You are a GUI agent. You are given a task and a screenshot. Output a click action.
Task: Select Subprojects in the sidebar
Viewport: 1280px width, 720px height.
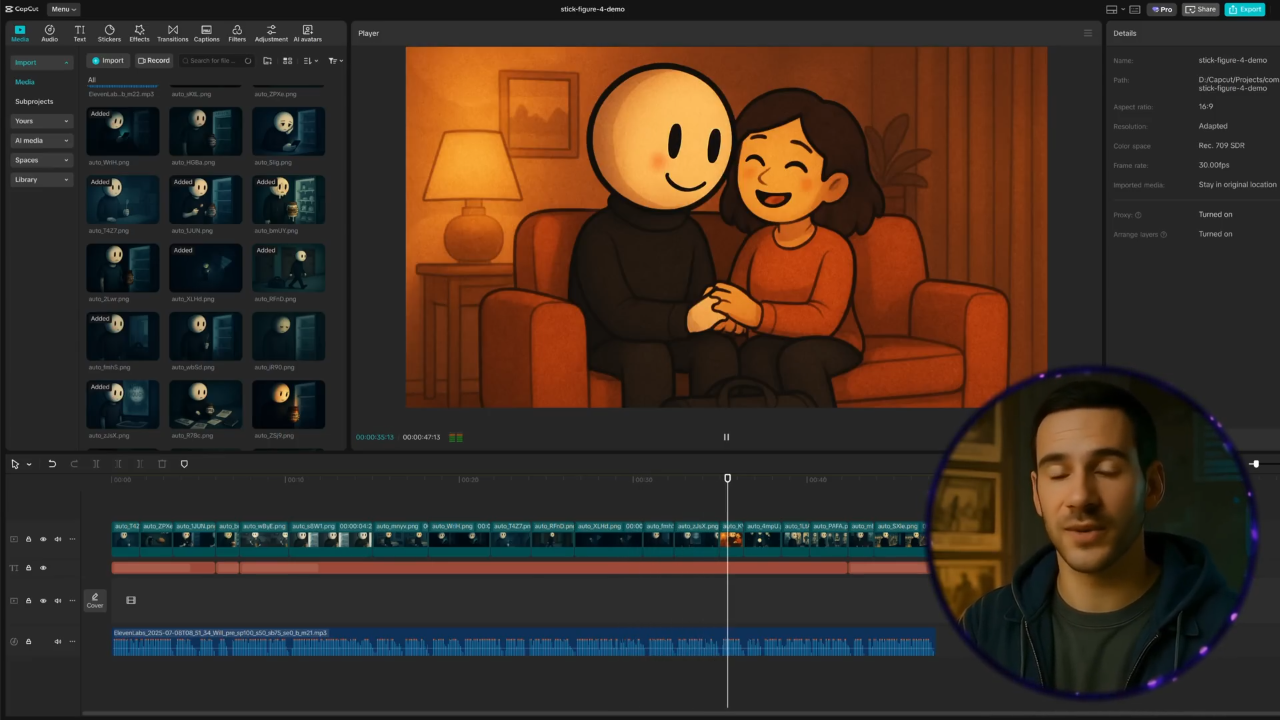[34, 101]
